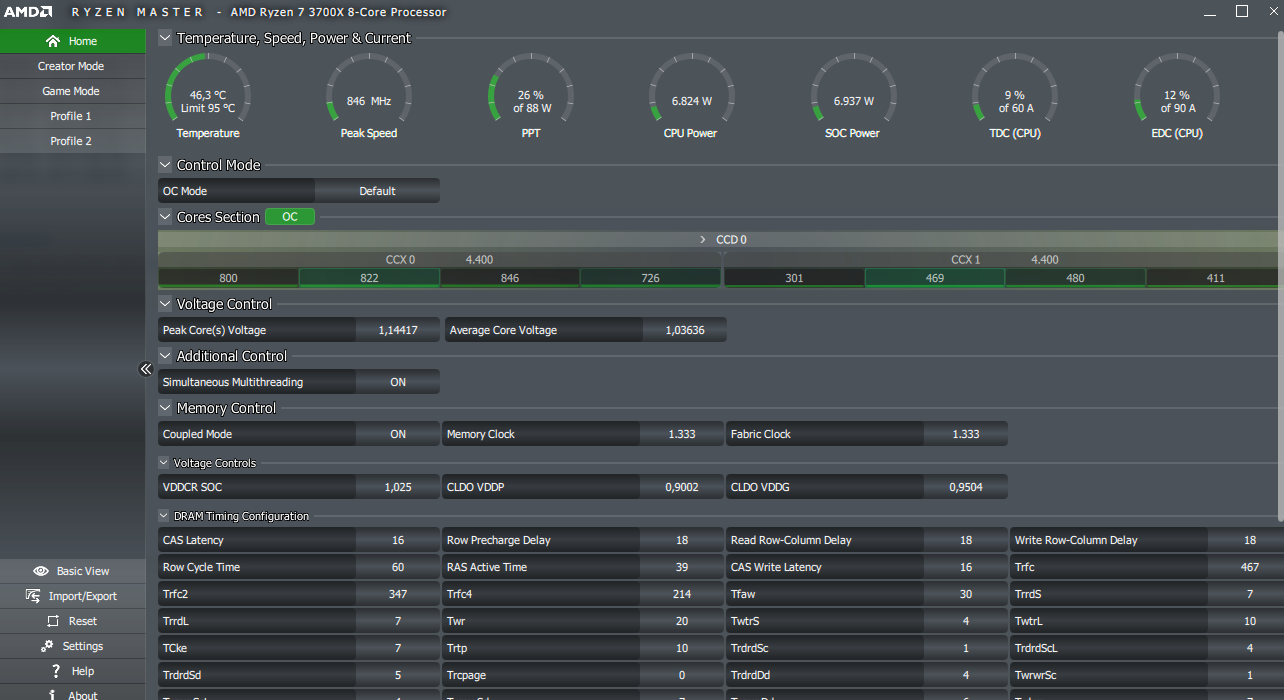Screen dimensions: 1284x700
Task: Open Profile 1
Action: [x=73, y=116]
